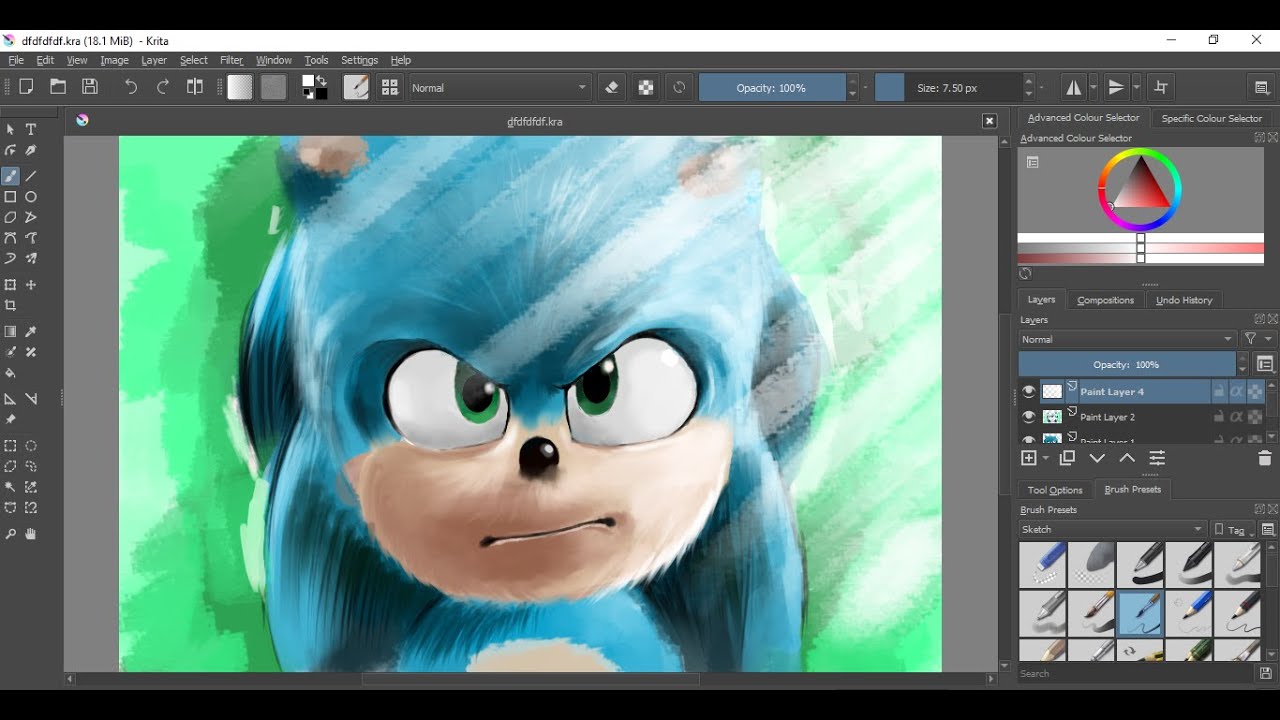Delete the selected layer

click(x=1264, y=458)
